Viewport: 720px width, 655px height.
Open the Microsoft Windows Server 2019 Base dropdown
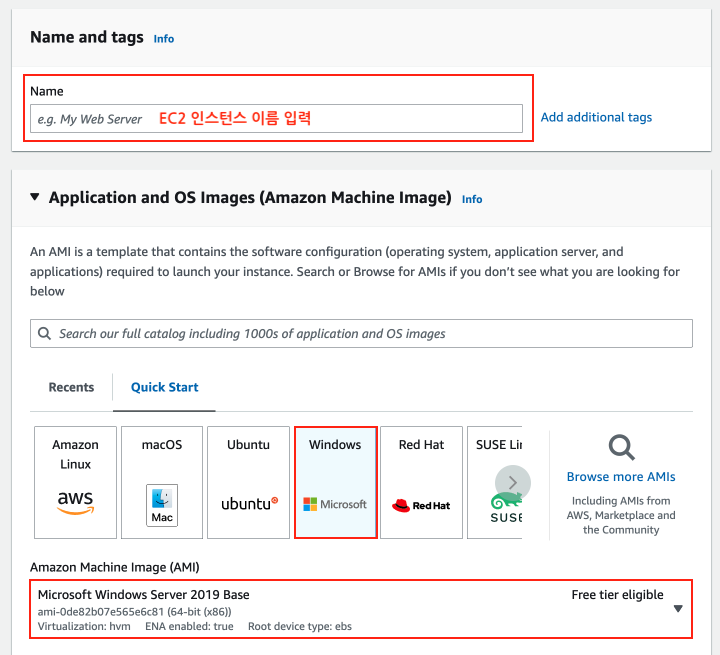pos(361,609)
